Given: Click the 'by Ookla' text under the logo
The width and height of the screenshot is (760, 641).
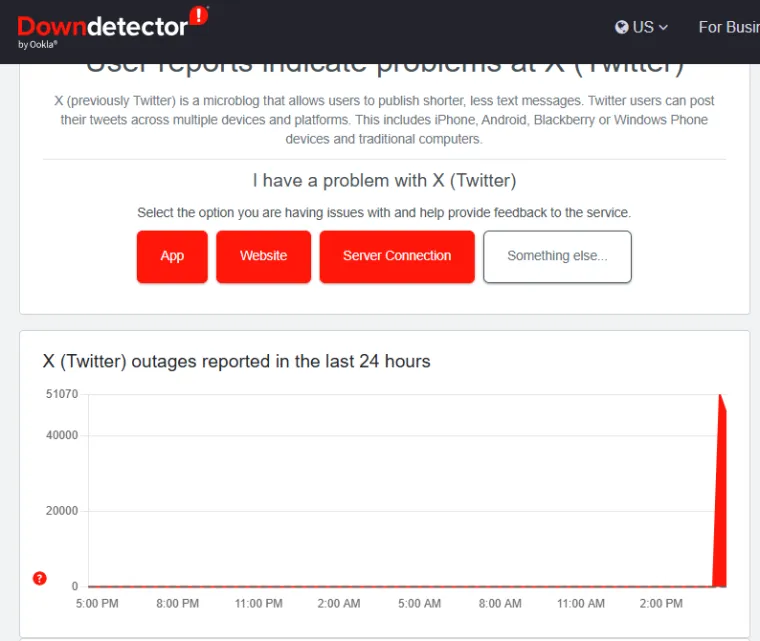Looking at the screenshot, I should (38, 45).
